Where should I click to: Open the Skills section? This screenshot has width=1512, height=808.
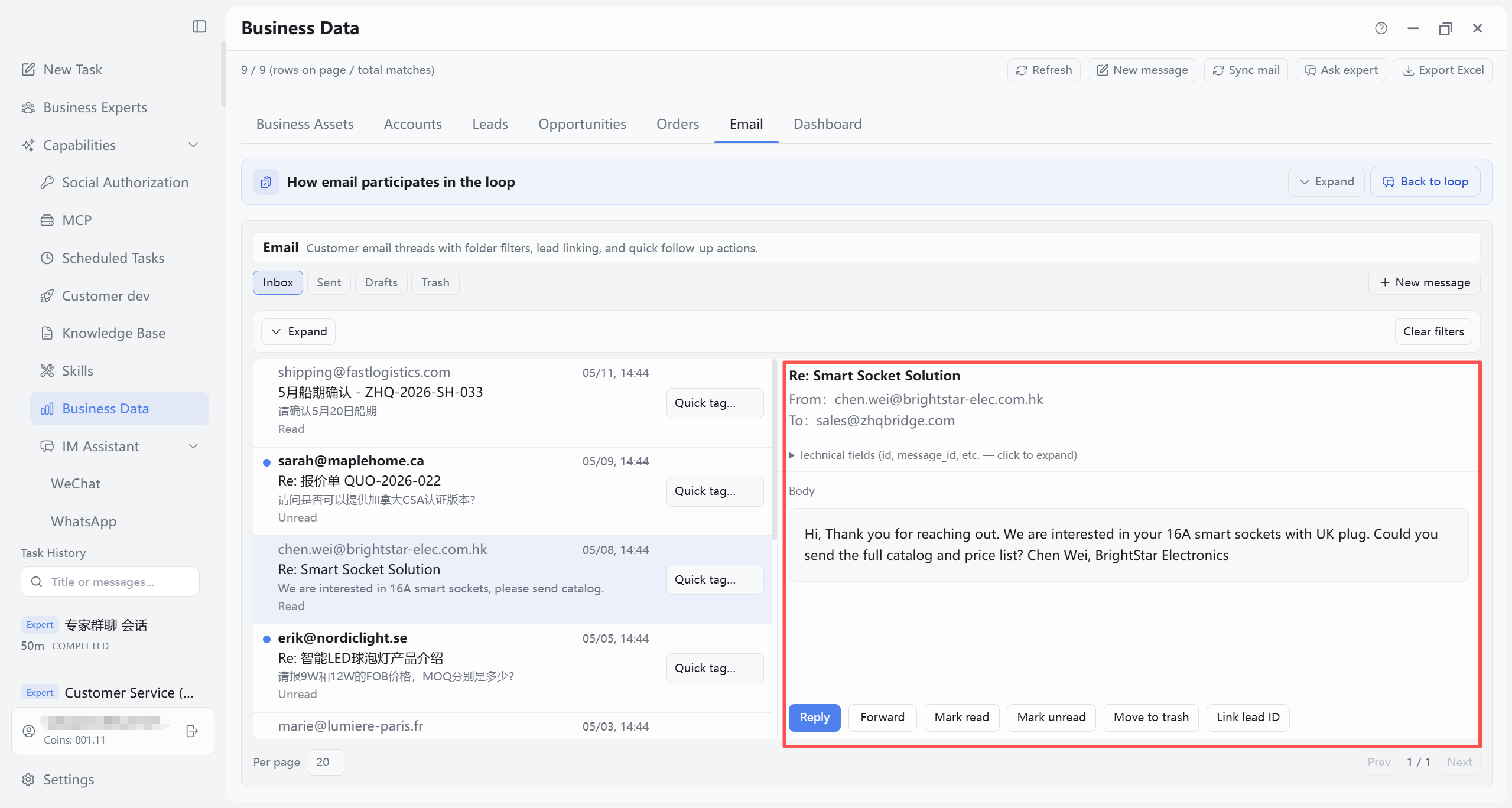point(67,371)
